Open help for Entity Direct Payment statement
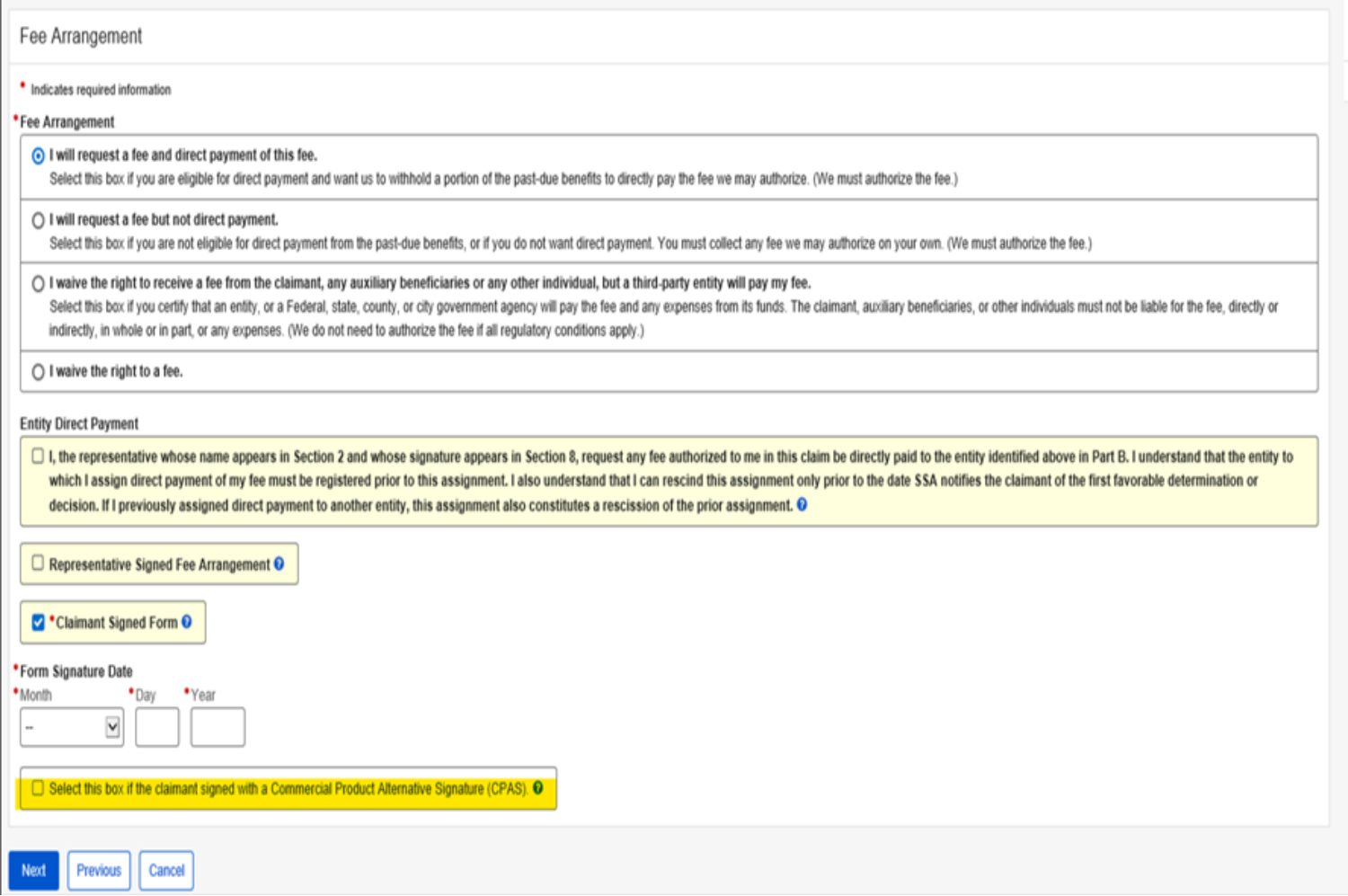 [802, 505]
